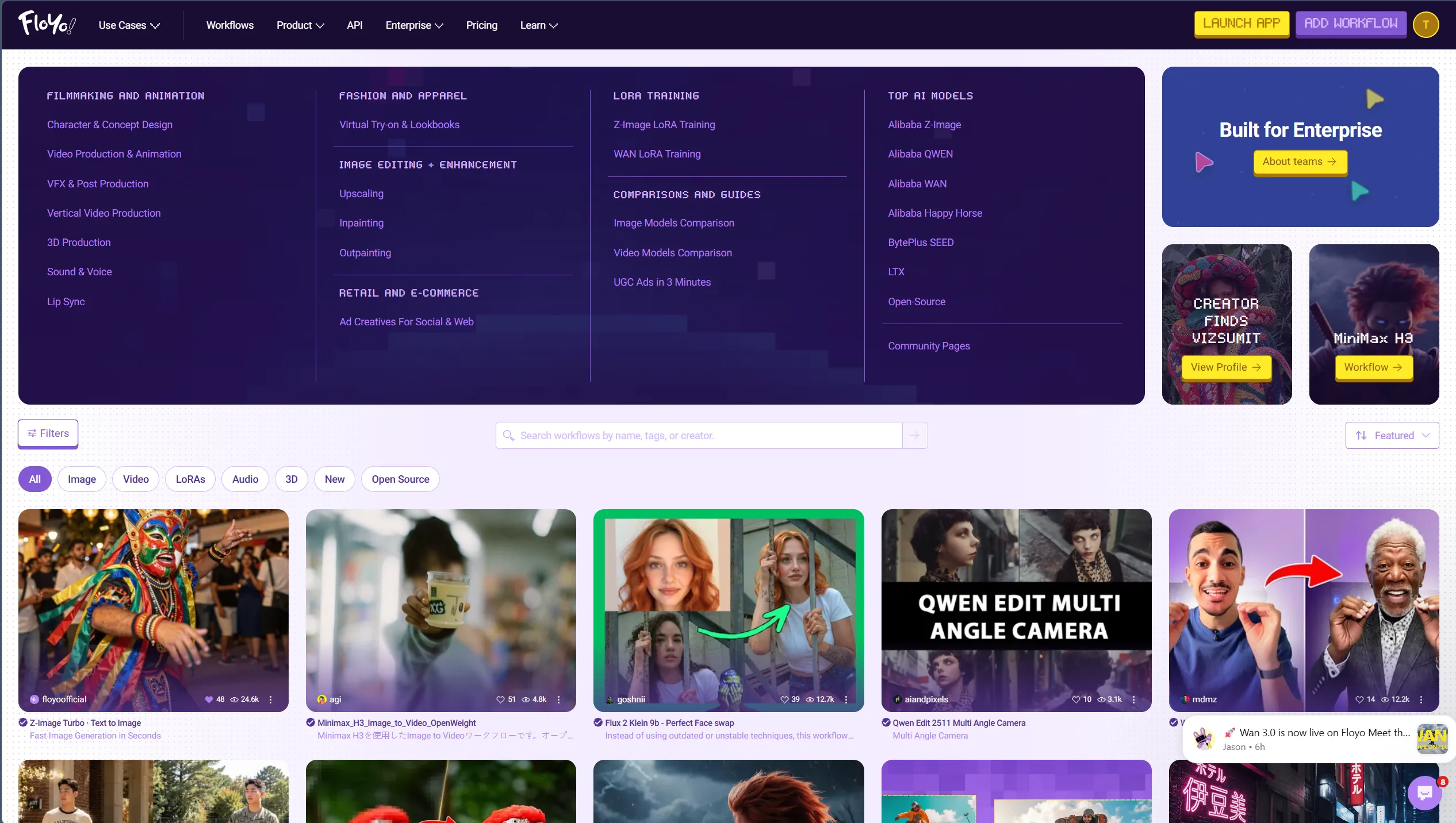Viewport: 1456px width, 823px height.
Task: Open options menu on goshnii face swap card
Action: 846,699
